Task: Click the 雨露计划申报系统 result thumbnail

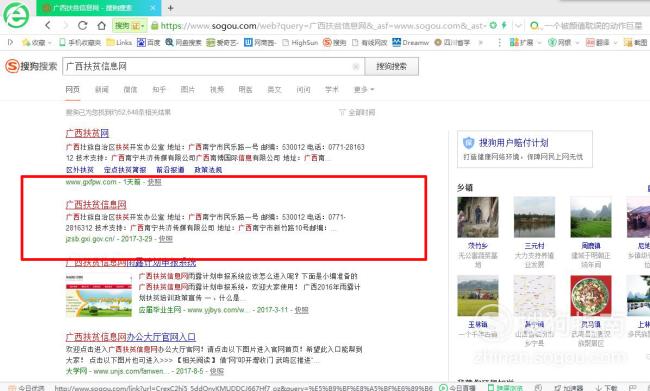Action: click(x=99, y=294)
